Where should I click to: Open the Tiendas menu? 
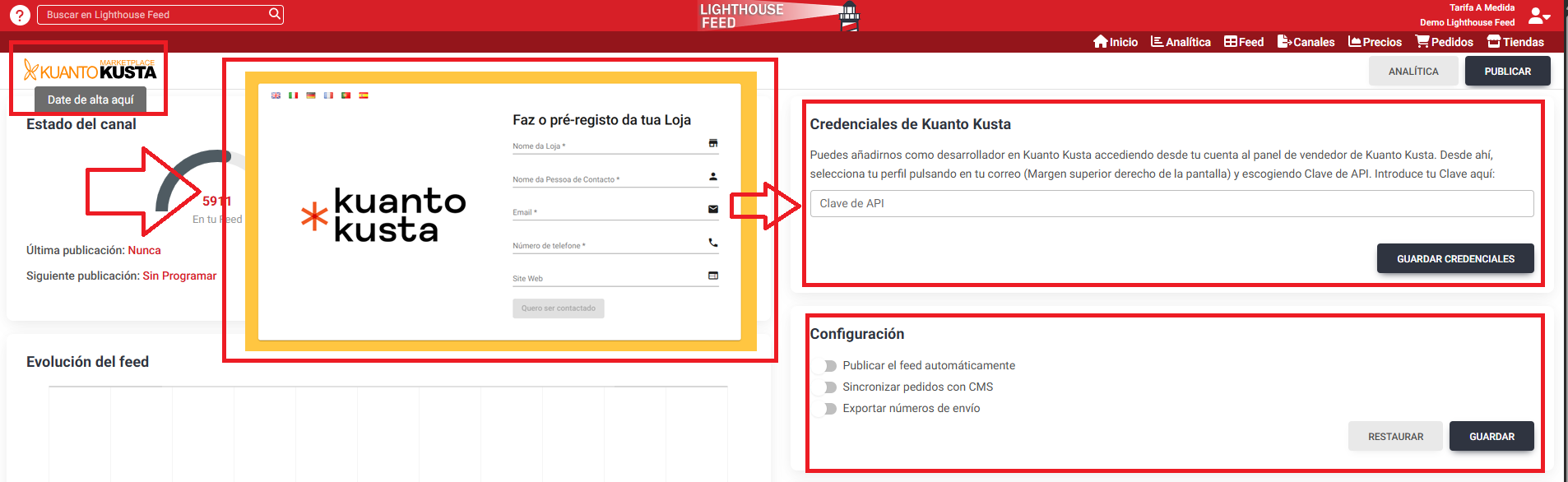1515,42
